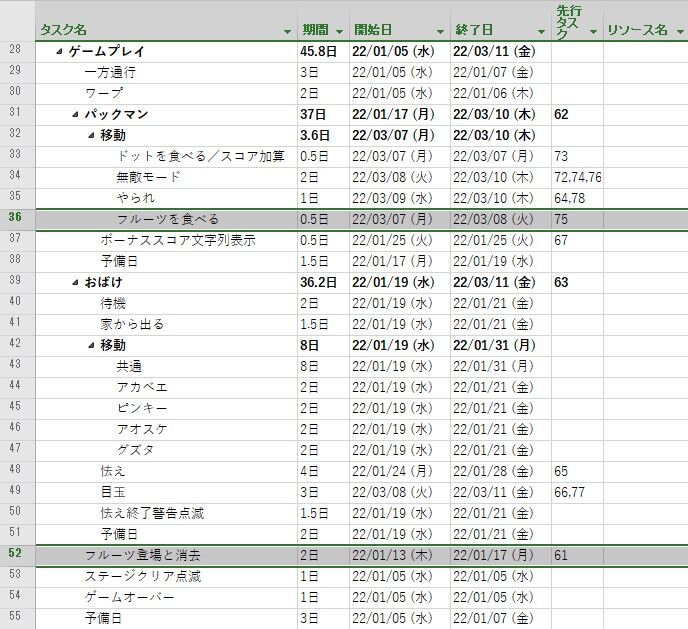Select the フルーツを食べる task name cell
The image size is (688, 629).
tap(166, 219)
